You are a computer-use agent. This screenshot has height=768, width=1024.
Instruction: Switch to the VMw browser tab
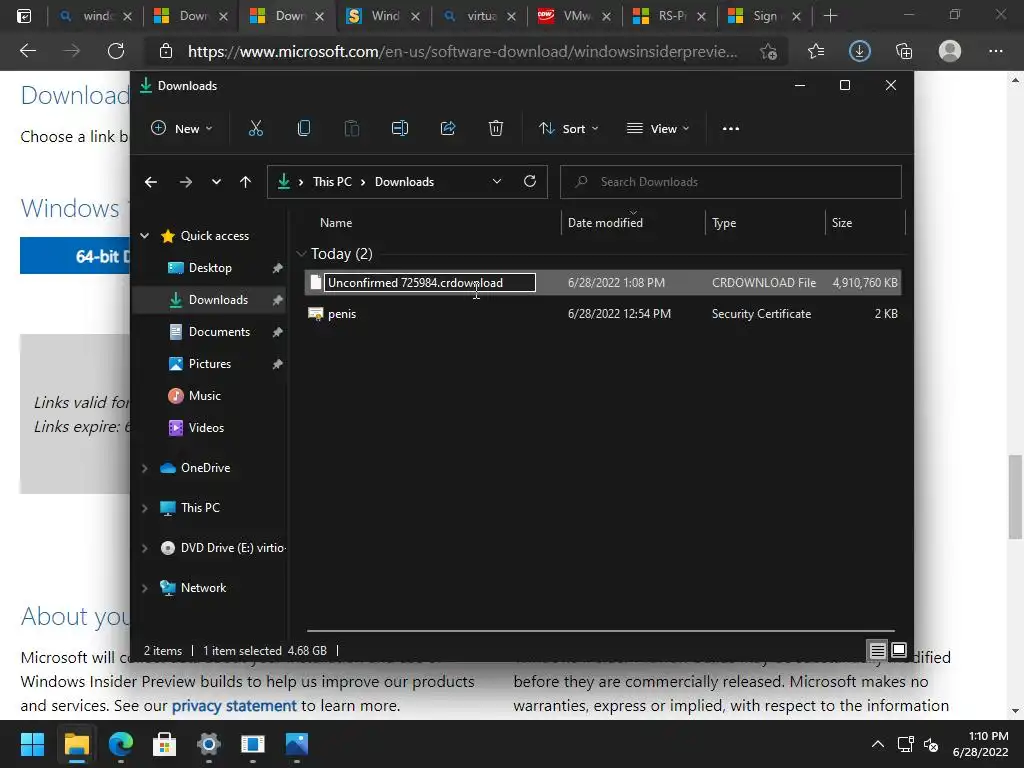click(x=573, y=16)
